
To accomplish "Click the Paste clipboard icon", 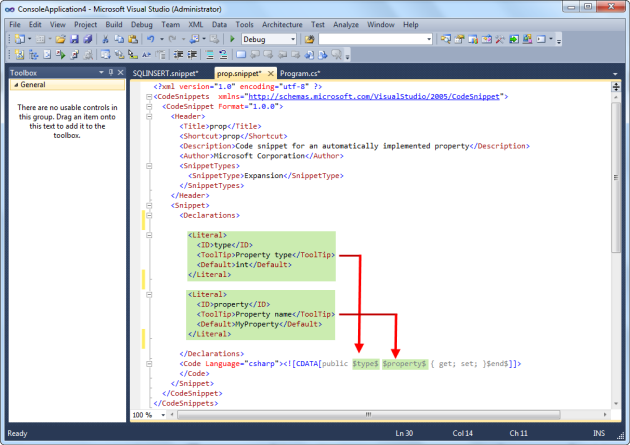I will [132, 39].
